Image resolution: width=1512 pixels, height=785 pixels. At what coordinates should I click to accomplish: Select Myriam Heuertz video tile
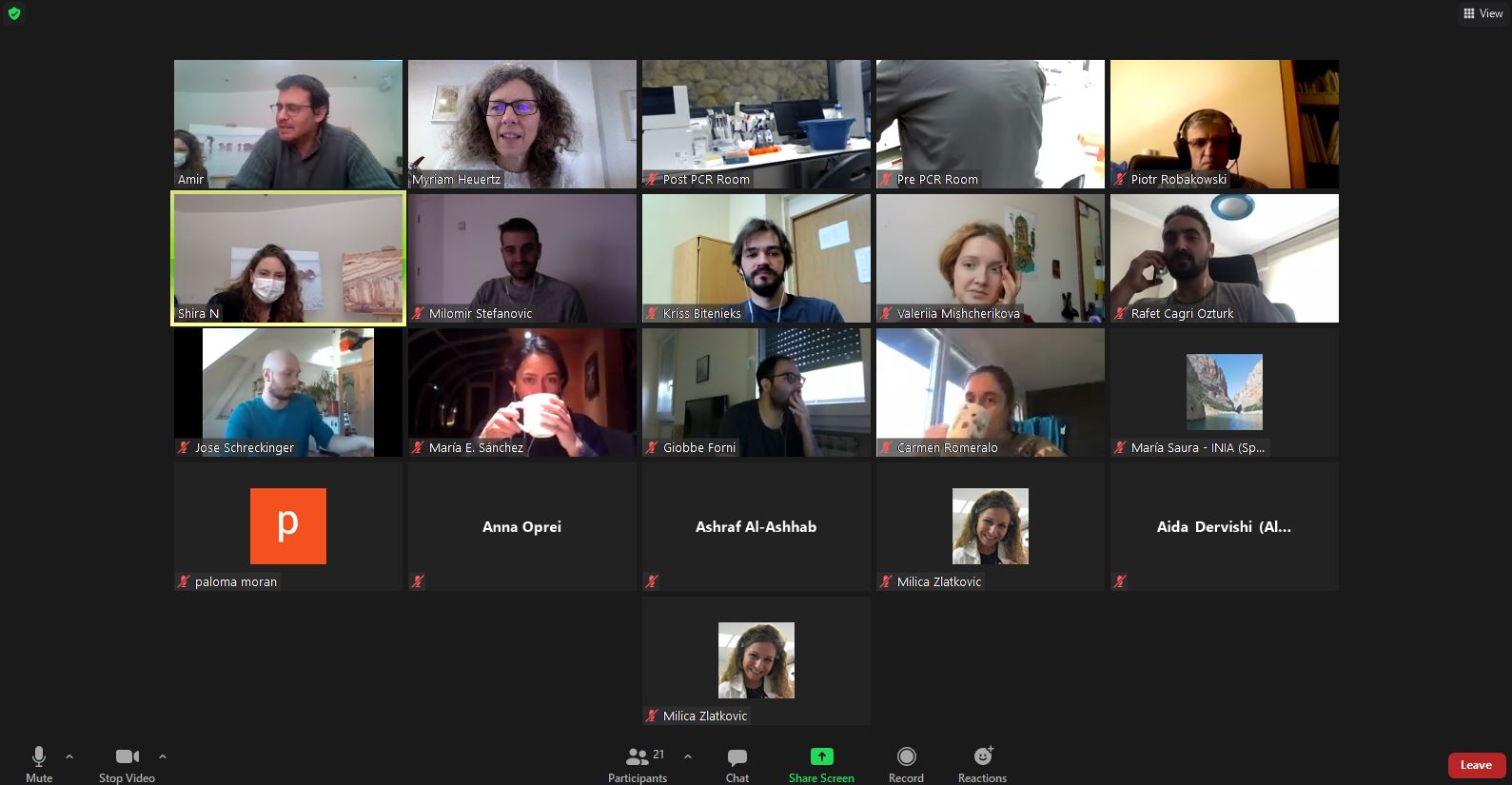tap(522, 124)
